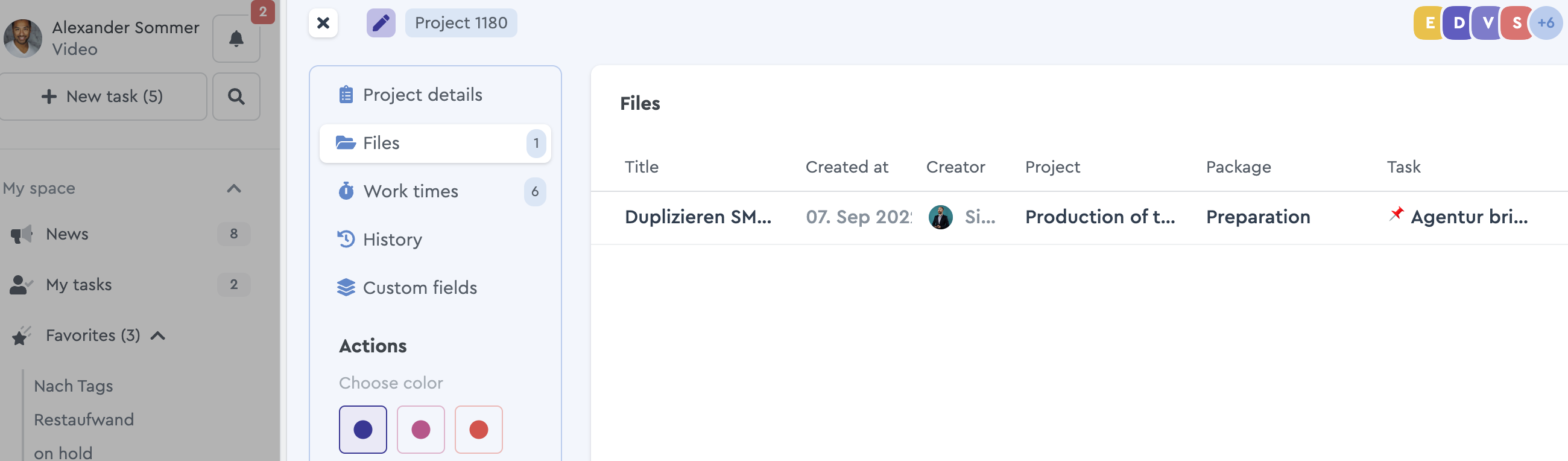Collapse the Favorites (3) chevron
This screenshot has width=1568, height=461.
(157, 335)
